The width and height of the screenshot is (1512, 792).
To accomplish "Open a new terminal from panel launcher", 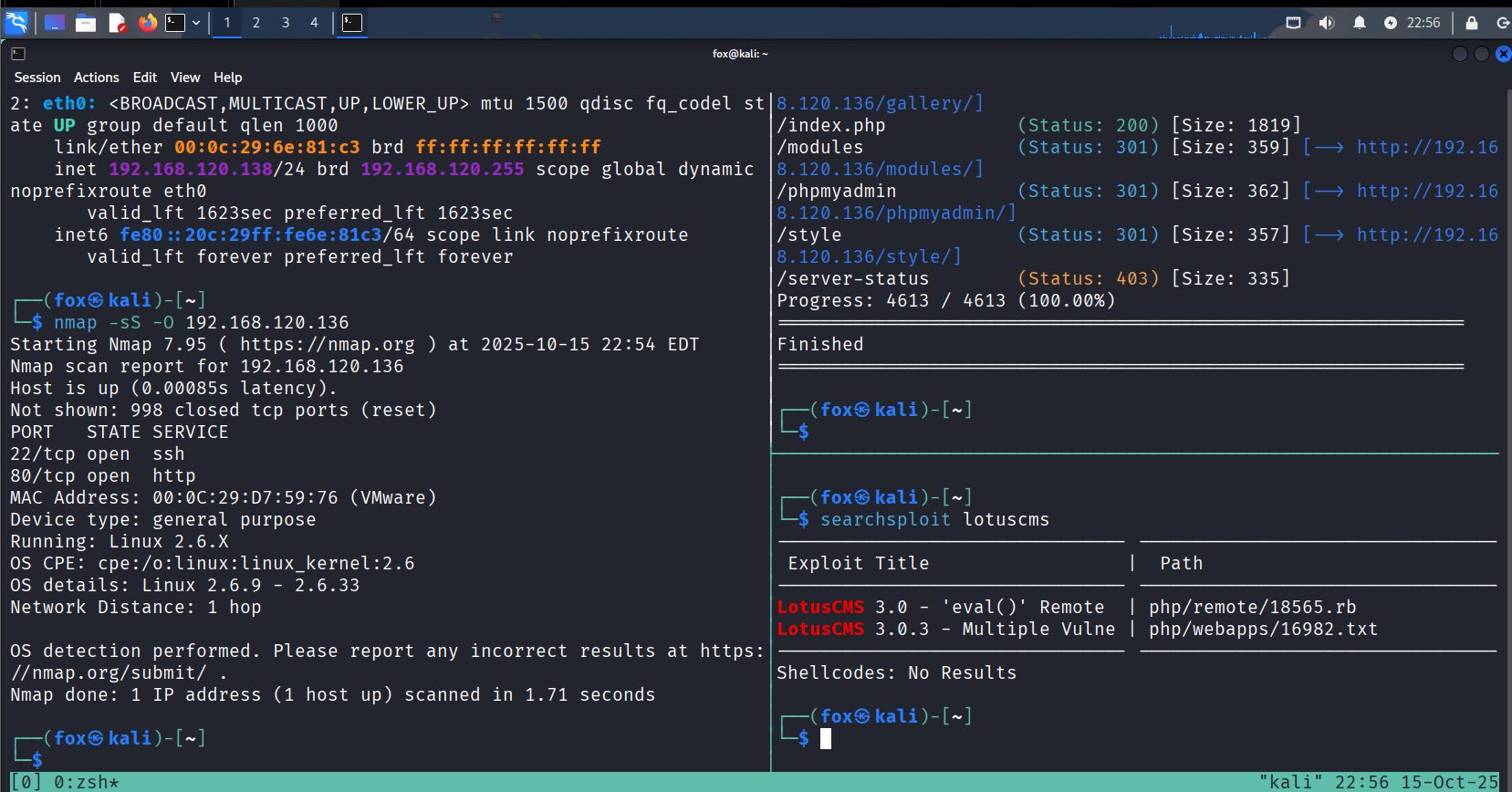I will tap(174, 23).
